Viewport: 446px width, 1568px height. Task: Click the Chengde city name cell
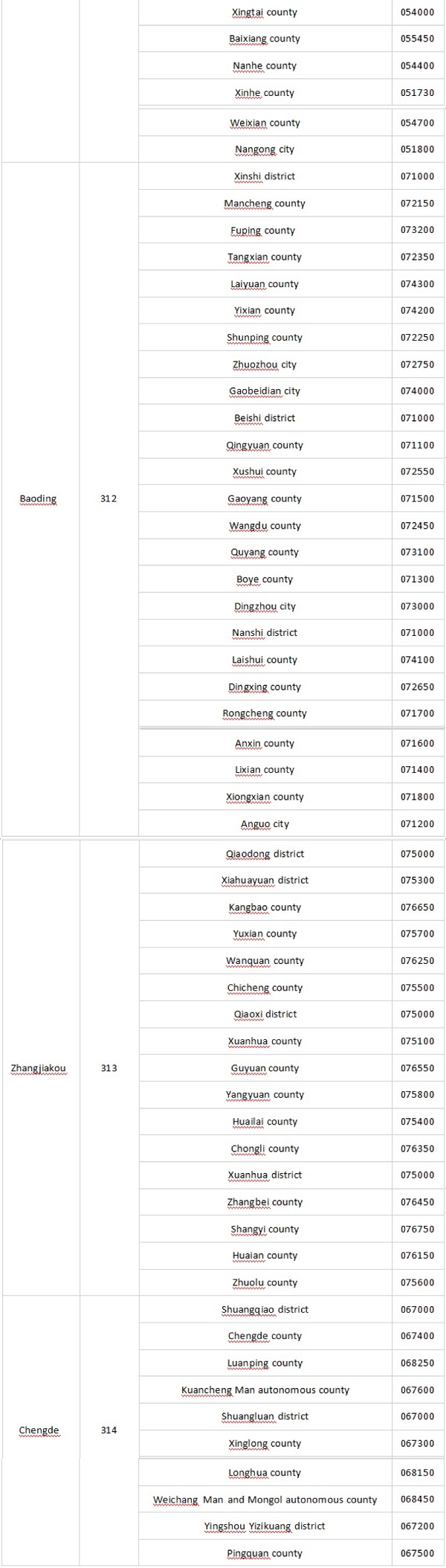(x=38, y=1430)
